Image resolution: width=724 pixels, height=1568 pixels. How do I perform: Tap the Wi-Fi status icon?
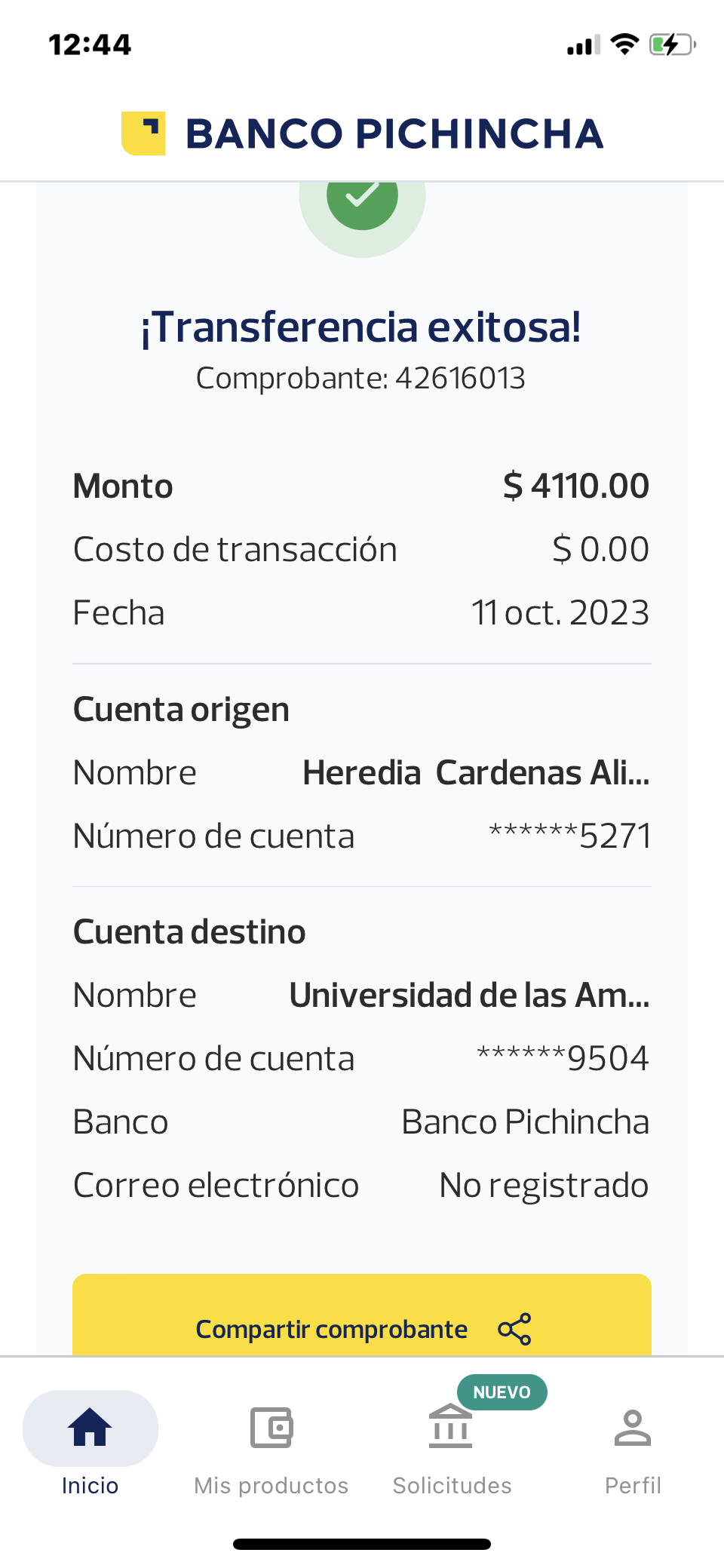(x=624, y=44)
